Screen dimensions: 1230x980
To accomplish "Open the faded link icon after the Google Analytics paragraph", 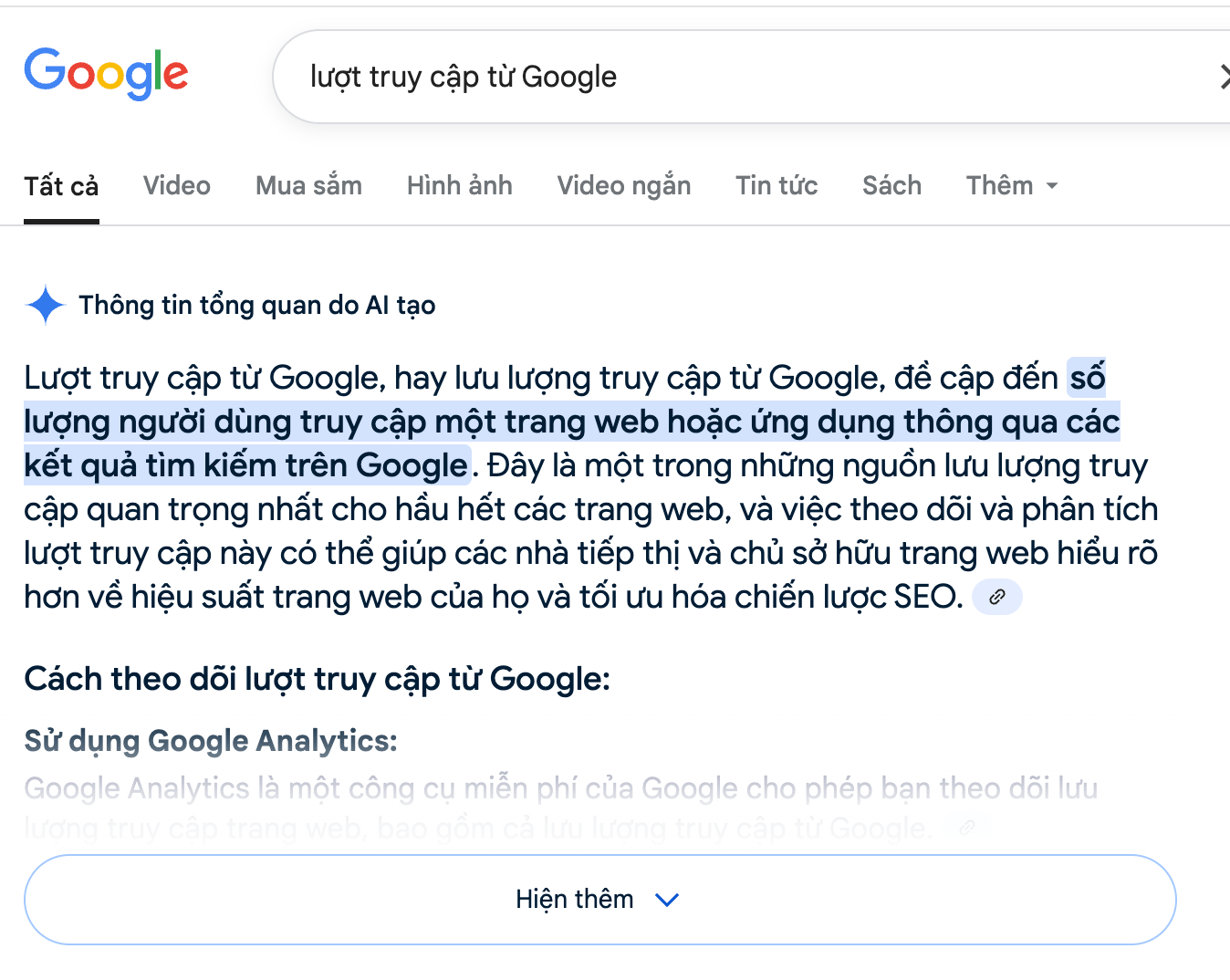I will coord(967,828).
